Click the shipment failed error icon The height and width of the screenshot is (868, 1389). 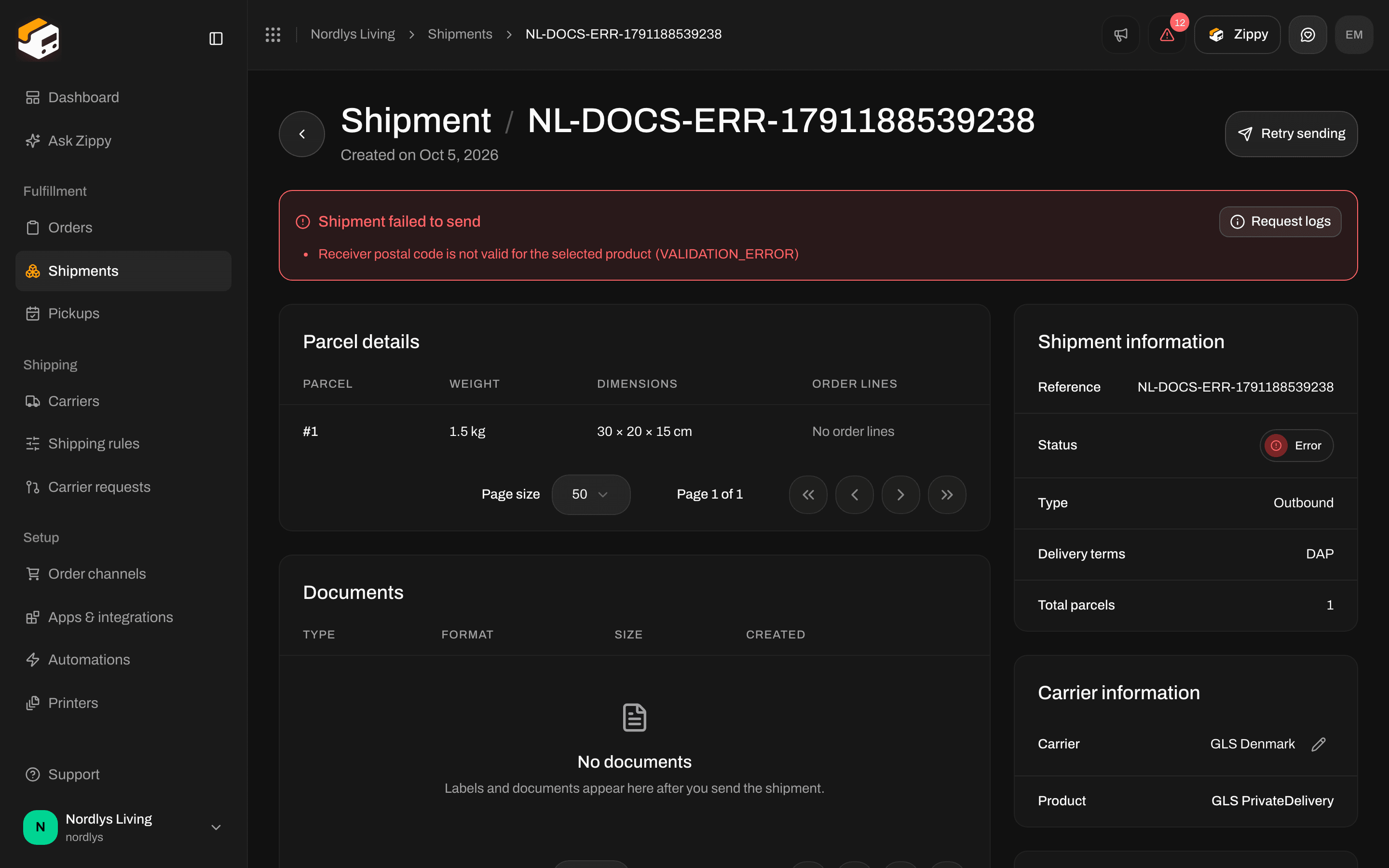[x=302, y=222]
